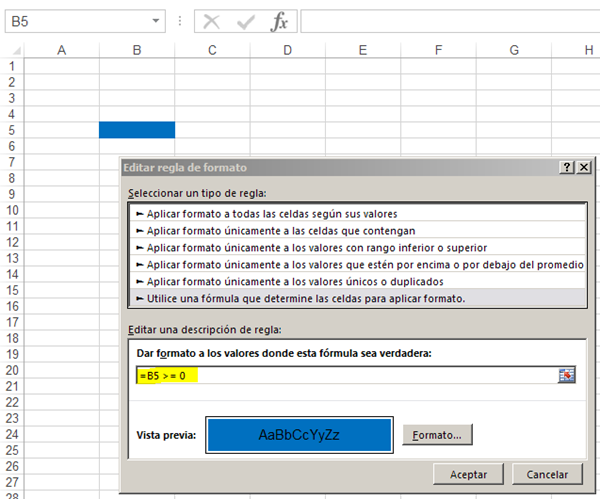Click the cancel entry X icon

click(211, 21)
